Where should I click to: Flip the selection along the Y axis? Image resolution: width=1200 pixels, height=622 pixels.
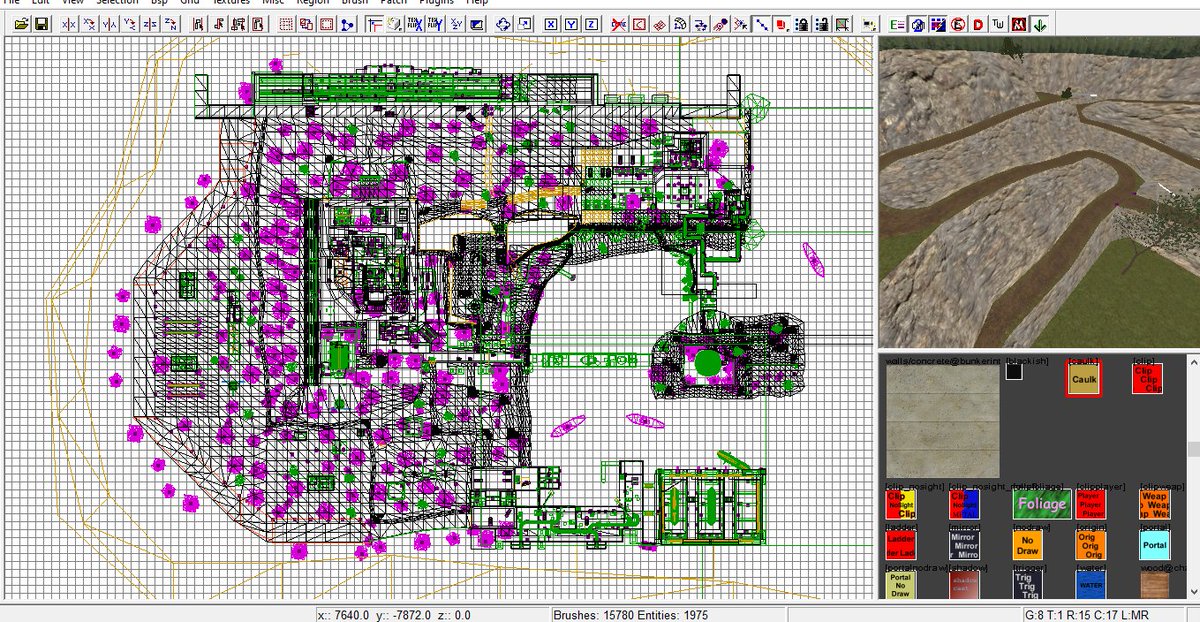(x=110, y=24)
